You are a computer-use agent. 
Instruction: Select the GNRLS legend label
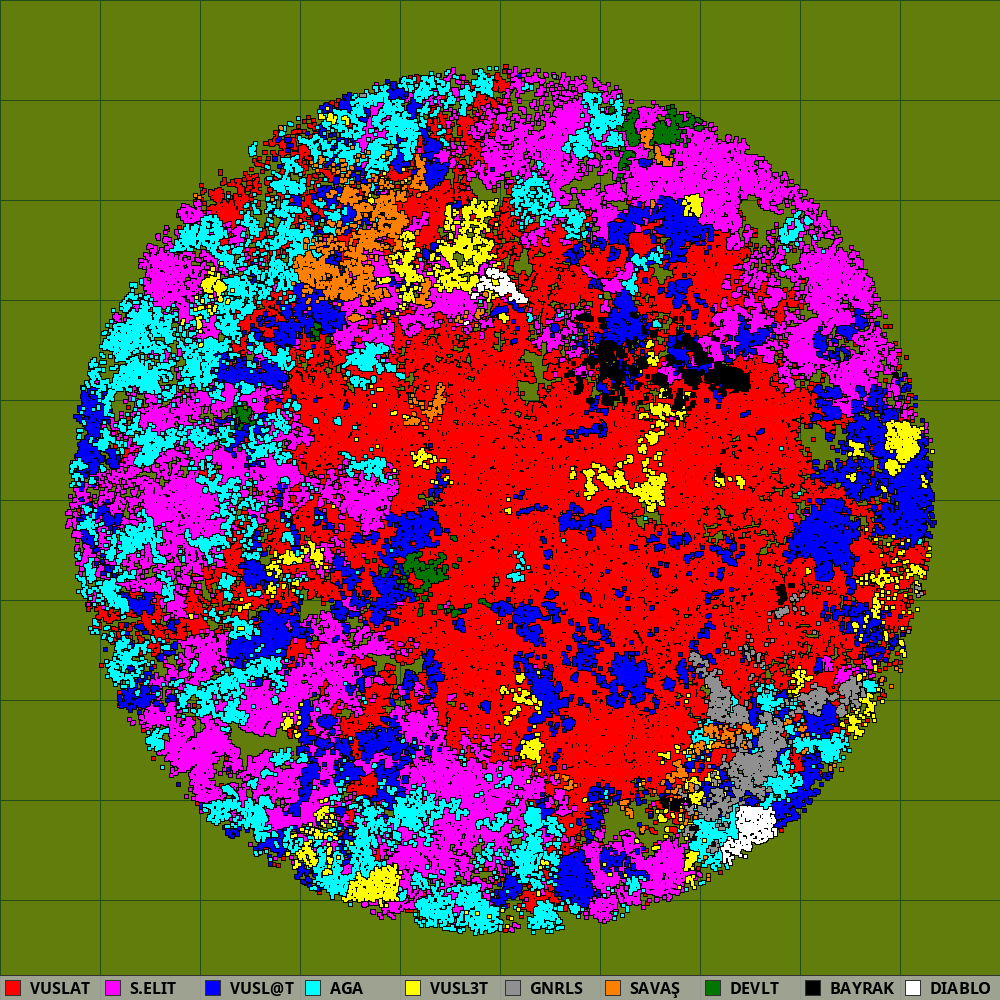click(557, 989)
